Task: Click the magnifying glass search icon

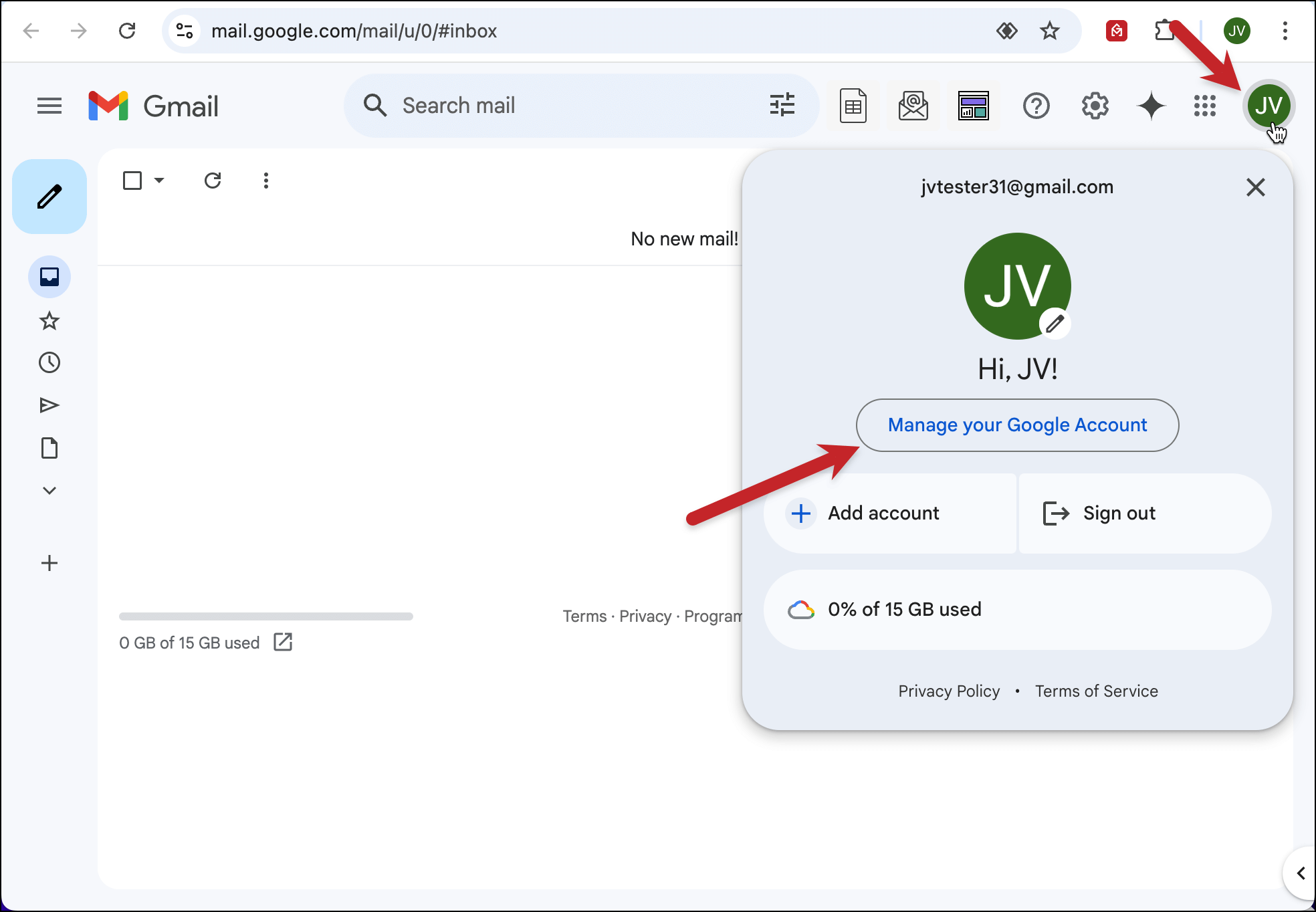Action: click(x=375, y=106)
